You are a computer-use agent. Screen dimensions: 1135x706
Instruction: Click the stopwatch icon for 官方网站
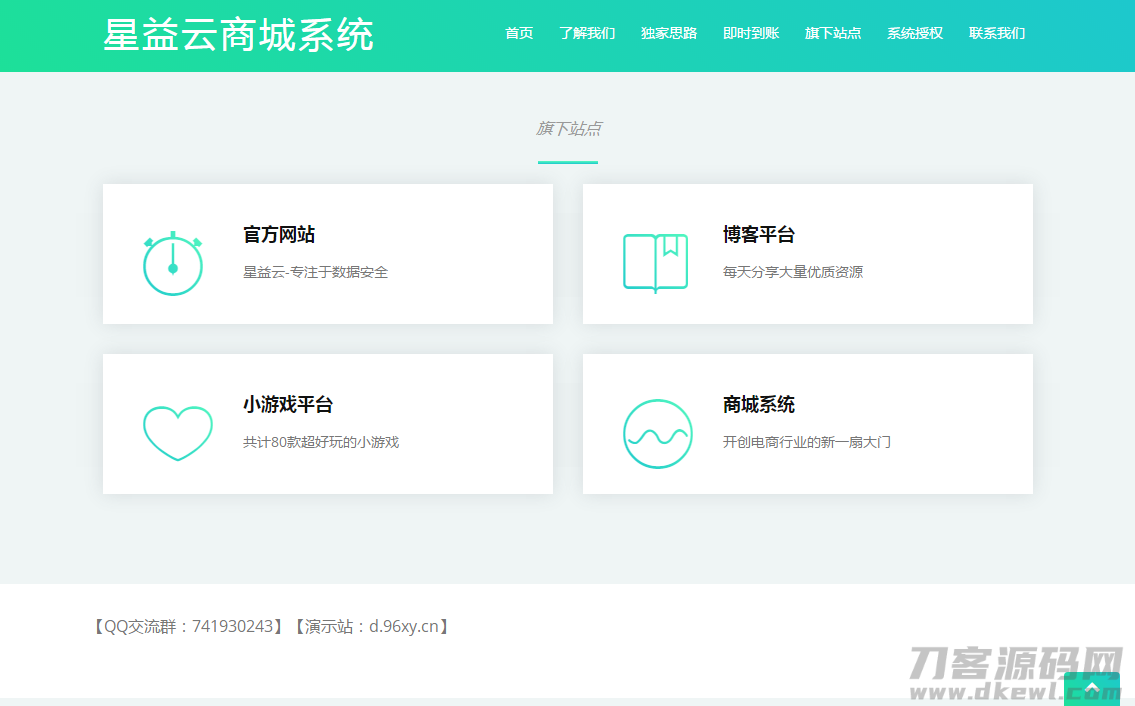coord(173,265)
